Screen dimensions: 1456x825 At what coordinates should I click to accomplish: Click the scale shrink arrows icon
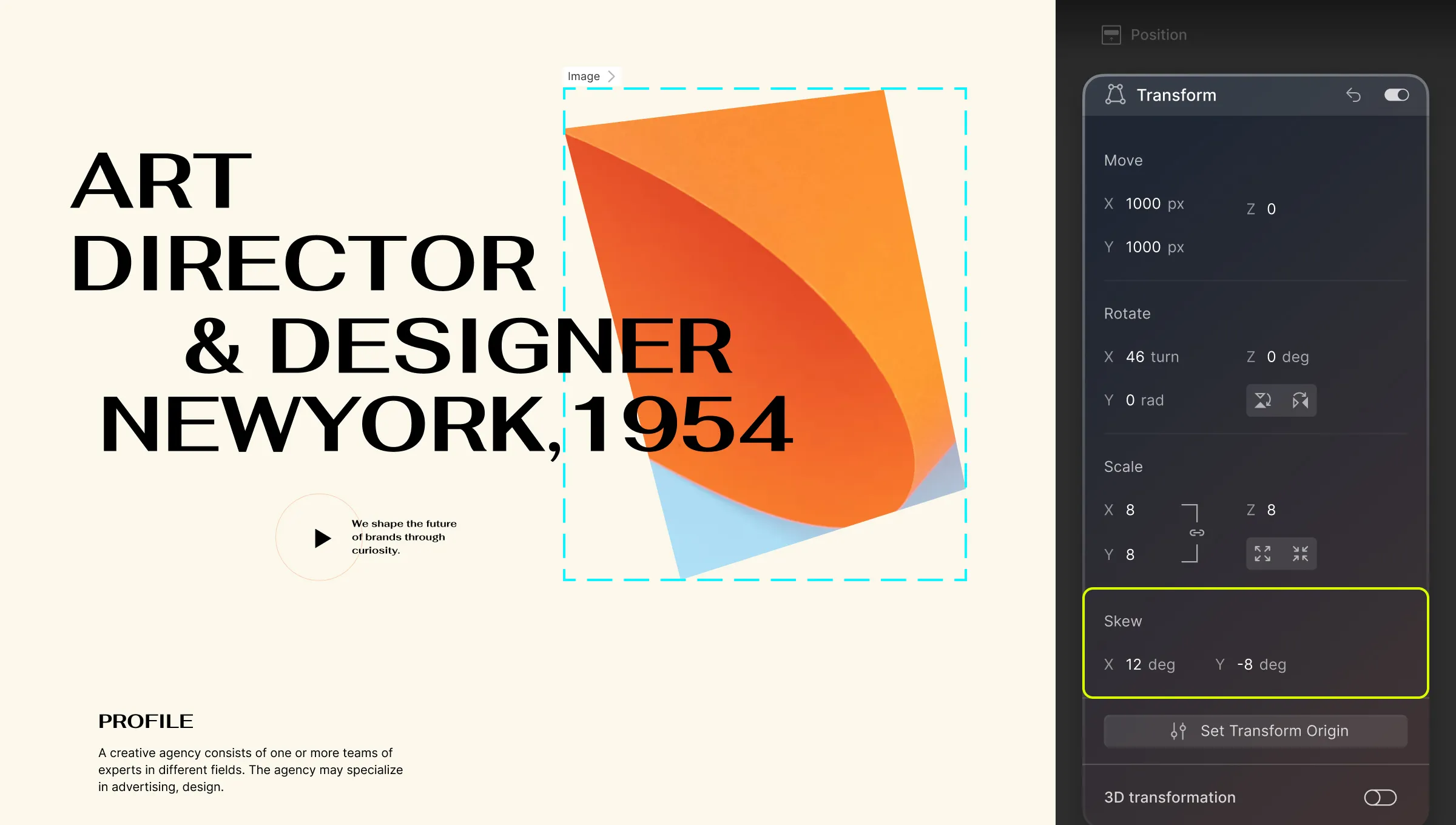tap(1300, 553)
